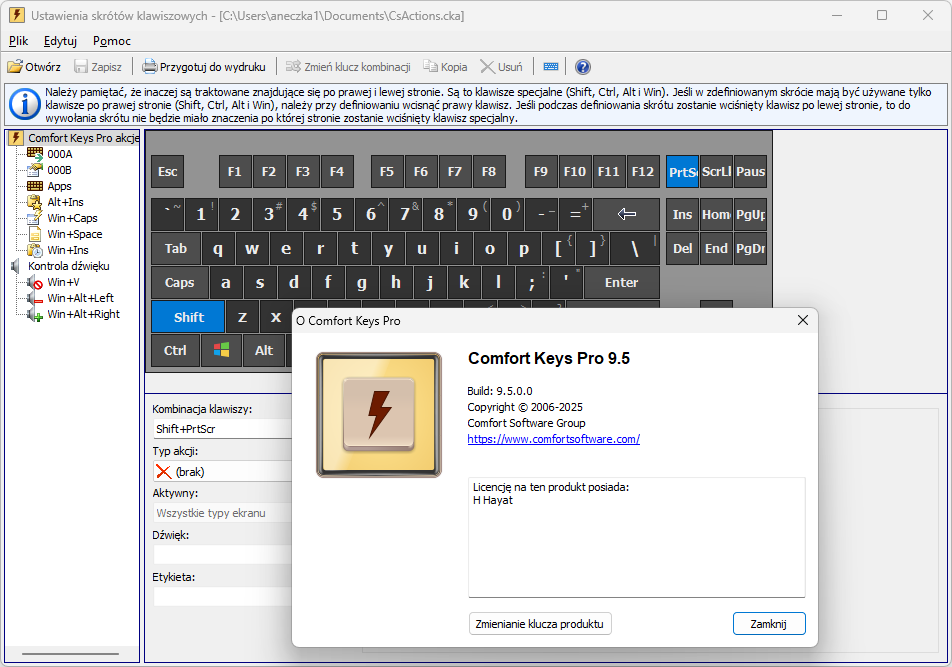This screenshot has width=952, height=667.
Task: Click Zmień klucz kombinacji toolbar item
Action: coord(348,67)
